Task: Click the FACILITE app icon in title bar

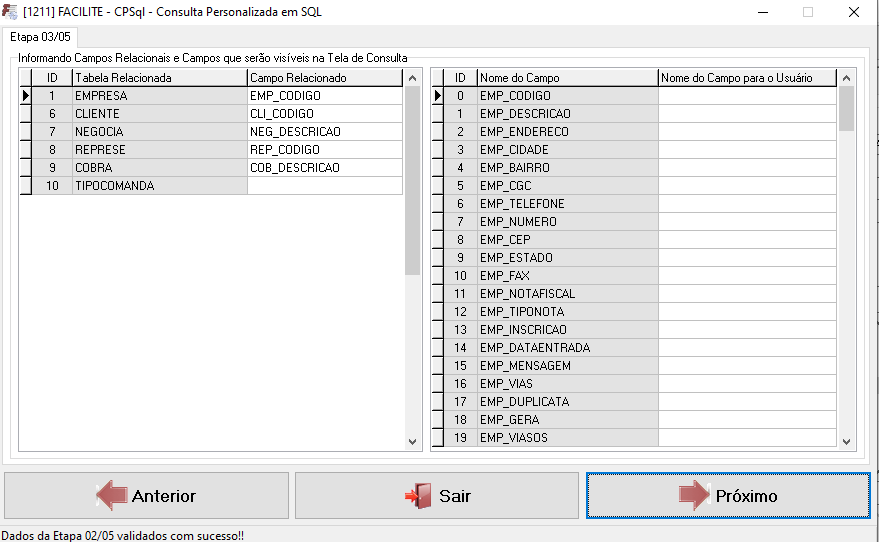Action: [x=10, y=12]
